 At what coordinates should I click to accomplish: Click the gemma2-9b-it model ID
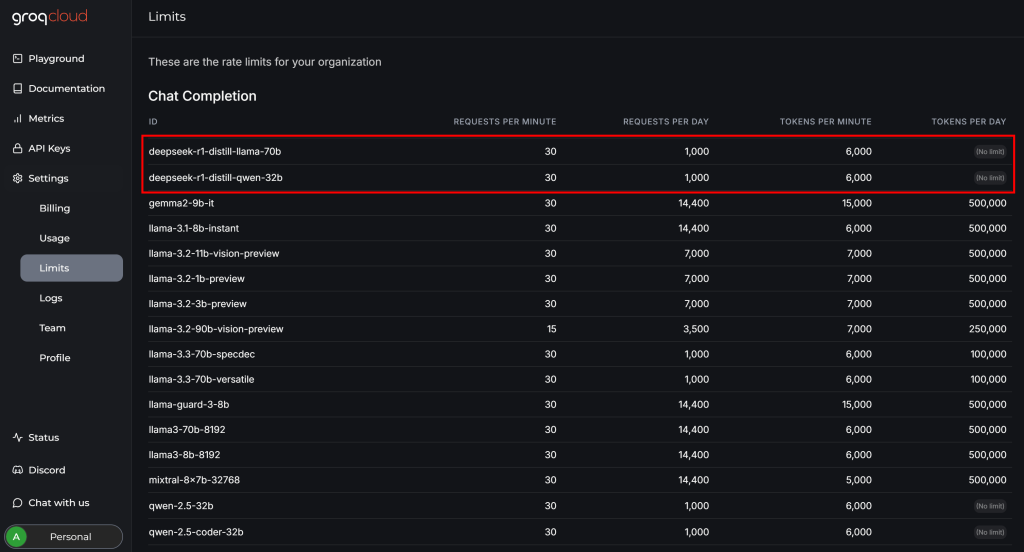[181, 203]
